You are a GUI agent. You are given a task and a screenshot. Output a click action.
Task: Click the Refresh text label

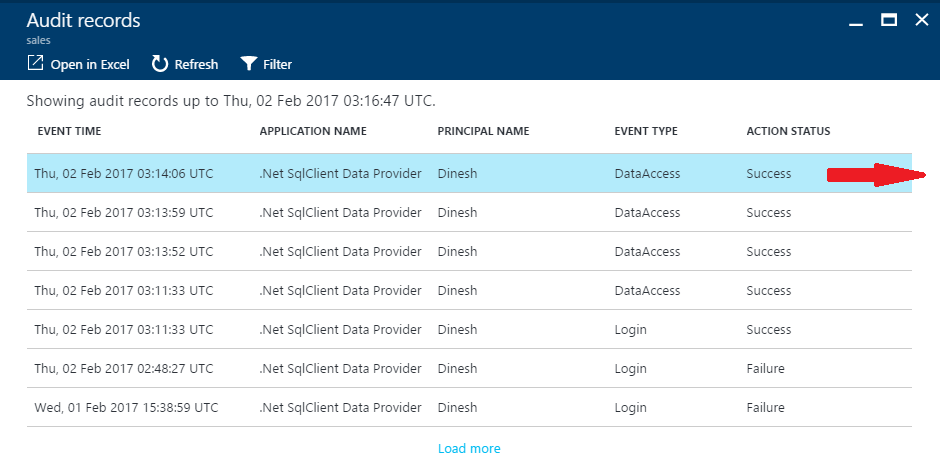[x=196, y=64]
